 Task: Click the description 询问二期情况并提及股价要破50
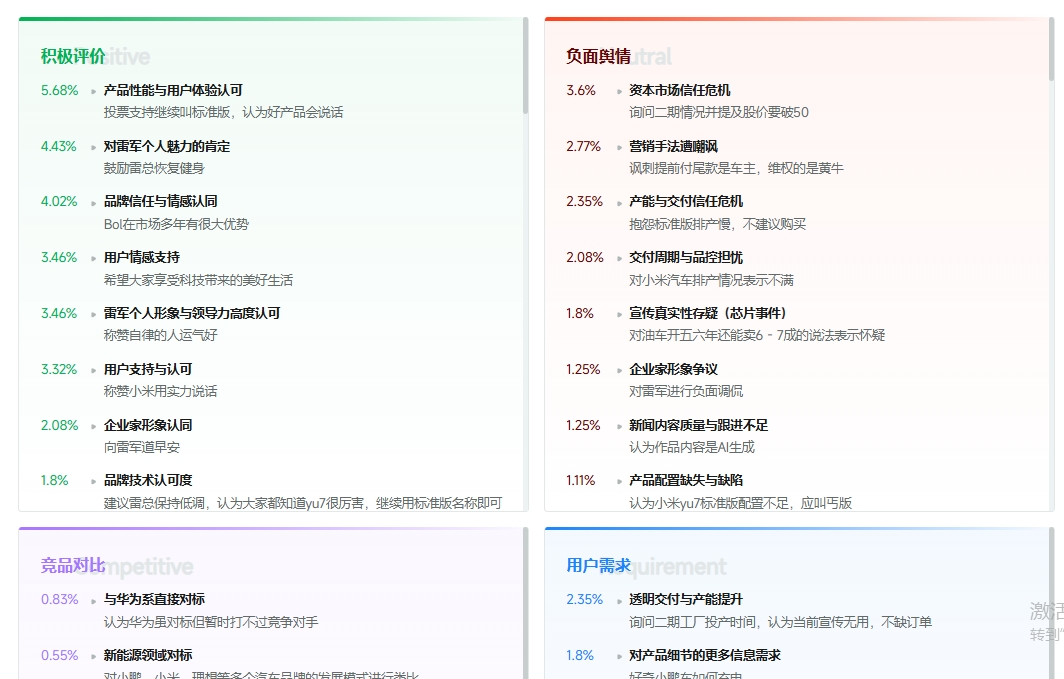coord(719,113)
